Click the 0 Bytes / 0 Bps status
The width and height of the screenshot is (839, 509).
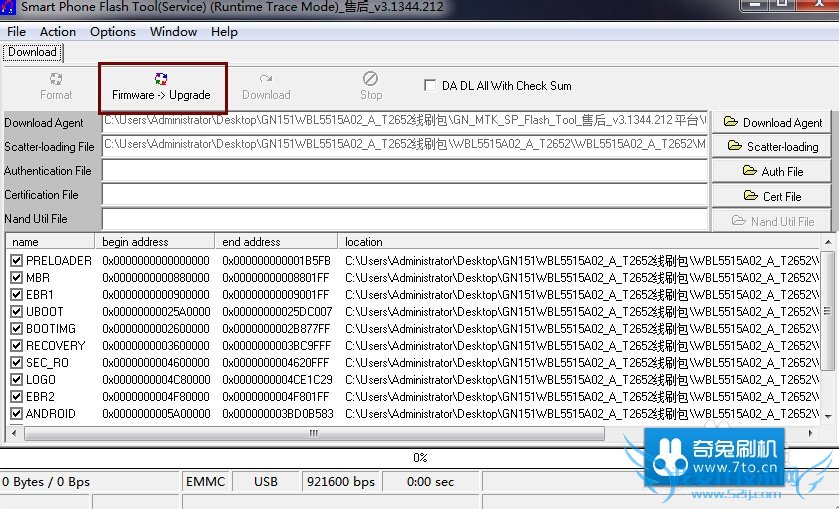46,482
